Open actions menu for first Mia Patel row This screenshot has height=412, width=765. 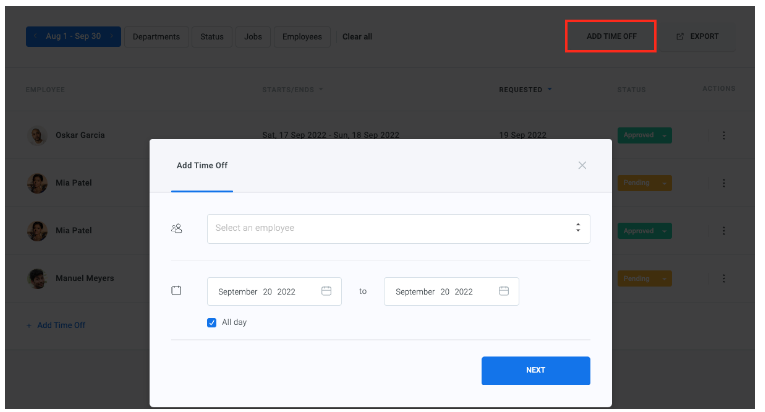point(724,183)
